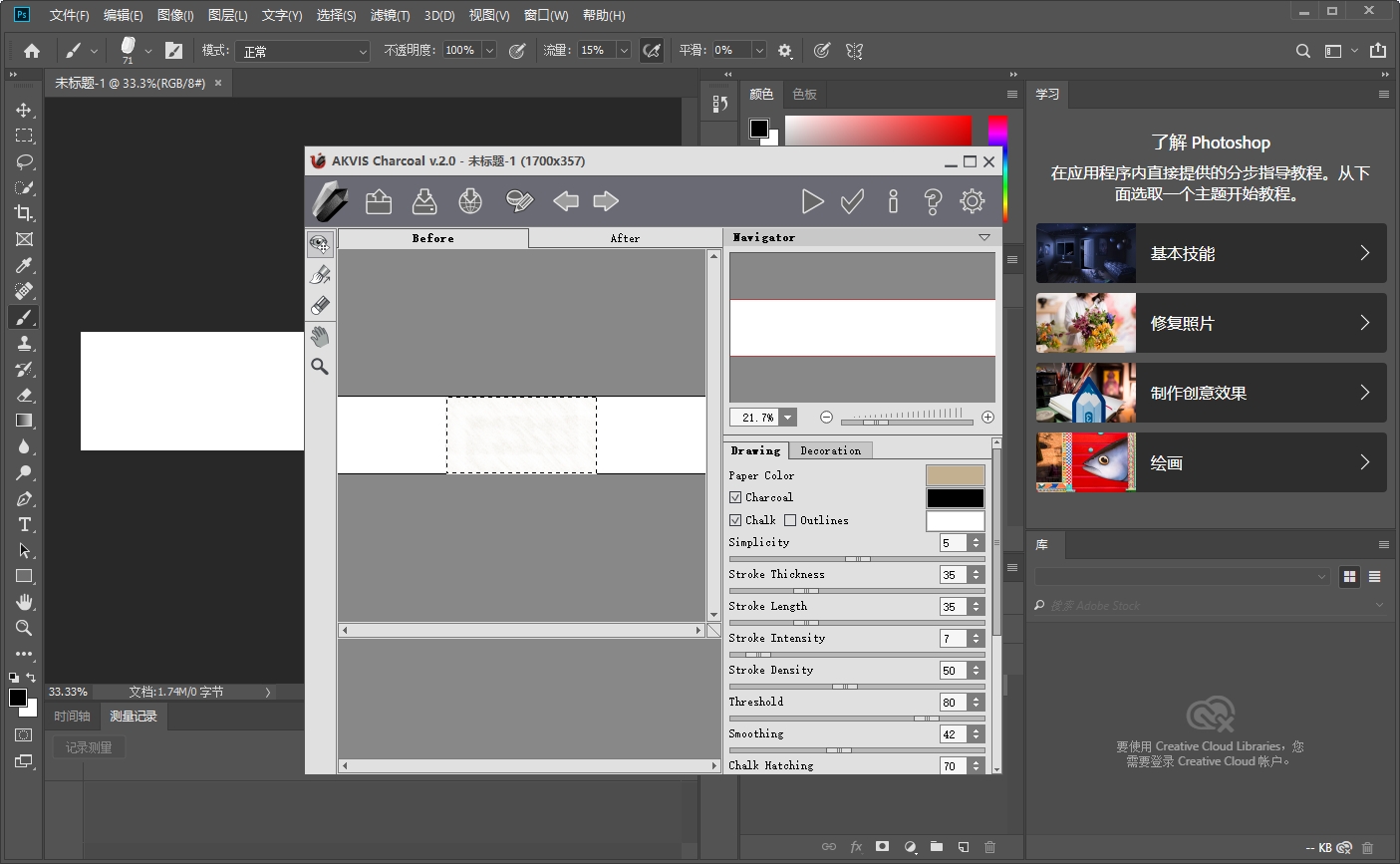Image resolution: width=1400 pixels, height=864 pixels.
Task: Open AKVIS help question mark icon
Action: tap(933, 202)
